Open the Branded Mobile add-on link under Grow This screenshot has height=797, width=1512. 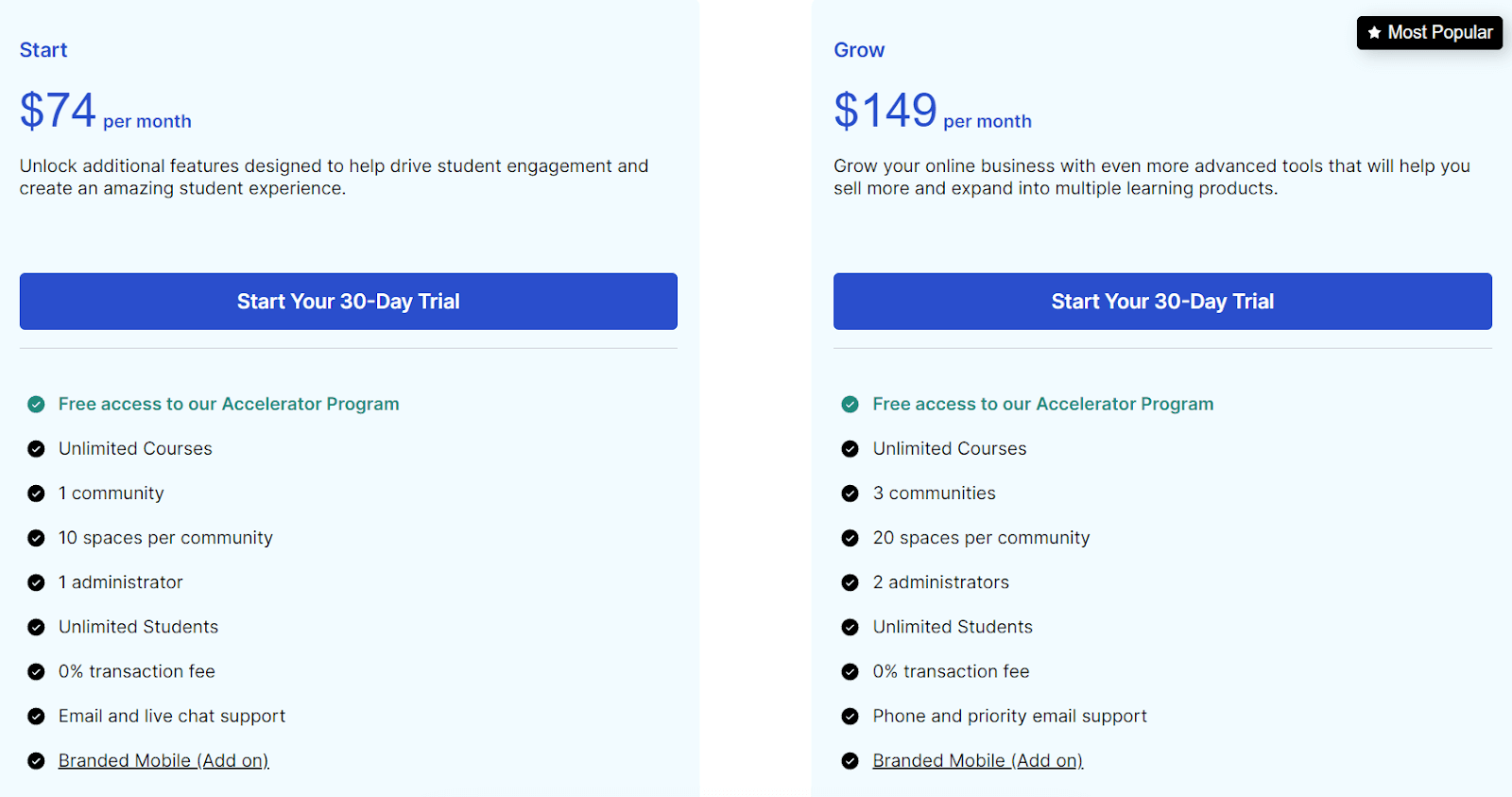[x=977, y=760]
